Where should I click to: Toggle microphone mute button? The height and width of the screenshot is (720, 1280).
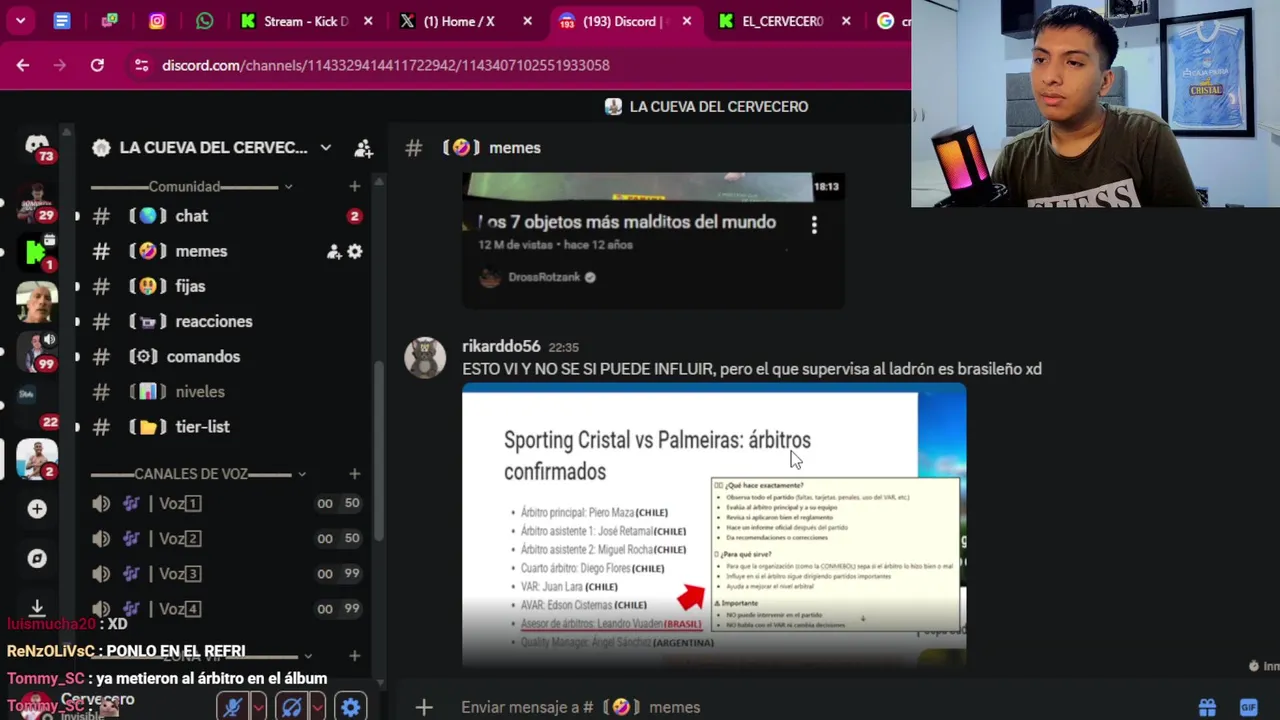(232, 707)
